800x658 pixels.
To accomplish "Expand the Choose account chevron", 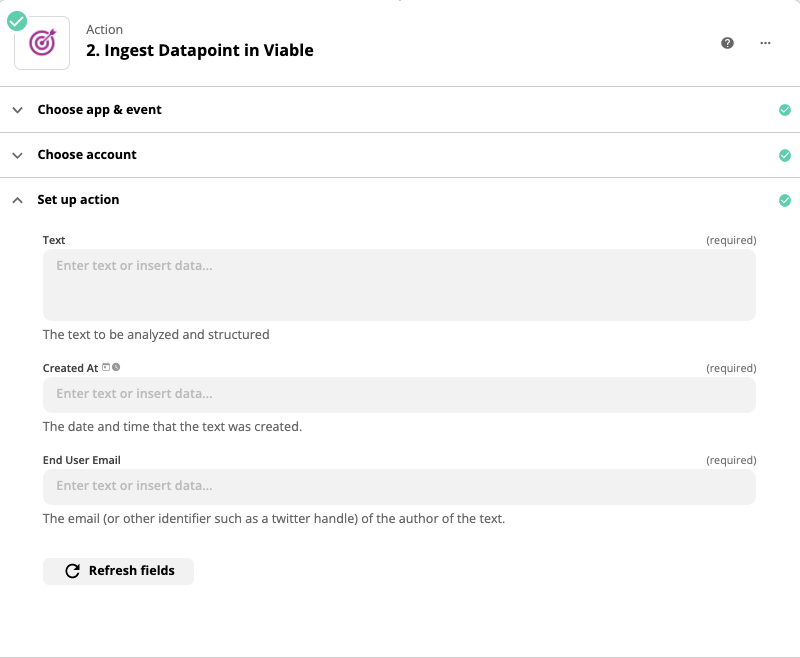I will pyautogui.click(x=17, y=155).
